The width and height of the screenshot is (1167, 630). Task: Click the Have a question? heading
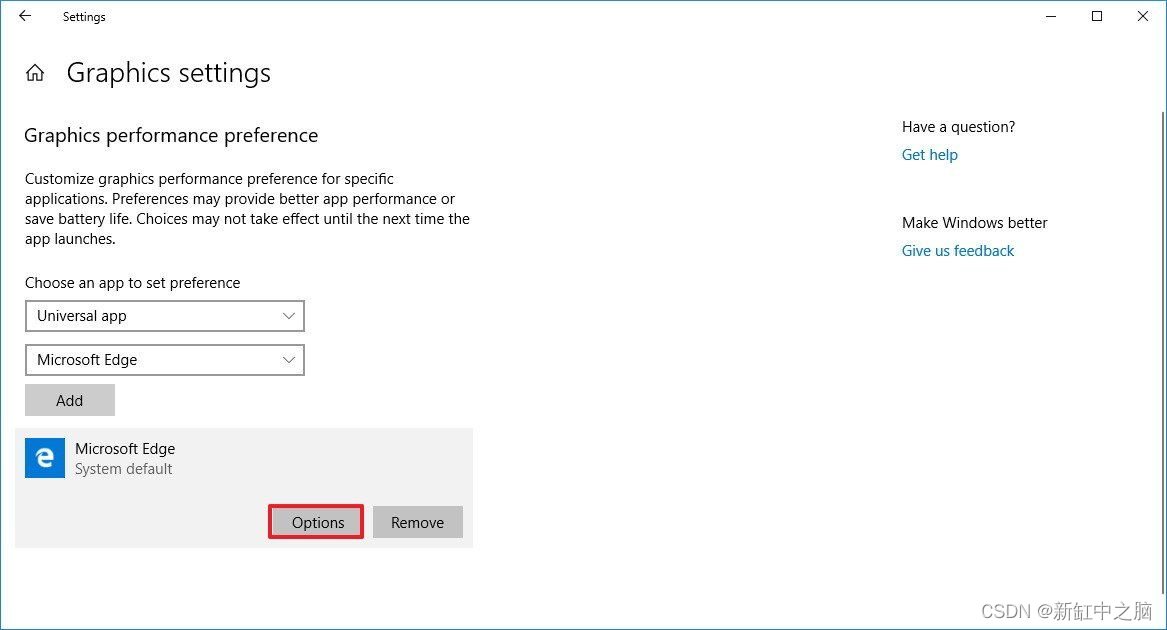tap(959, 127)
